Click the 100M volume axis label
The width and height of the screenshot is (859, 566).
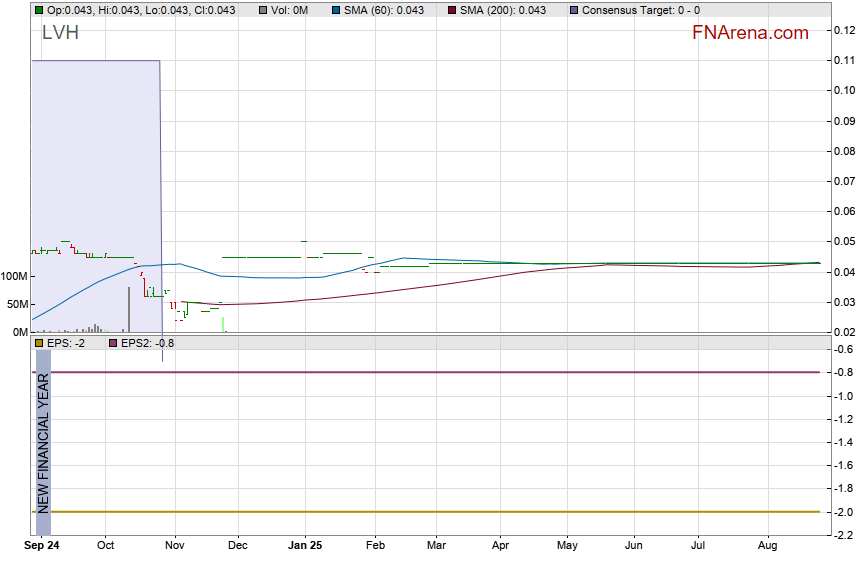coord(15,276)
